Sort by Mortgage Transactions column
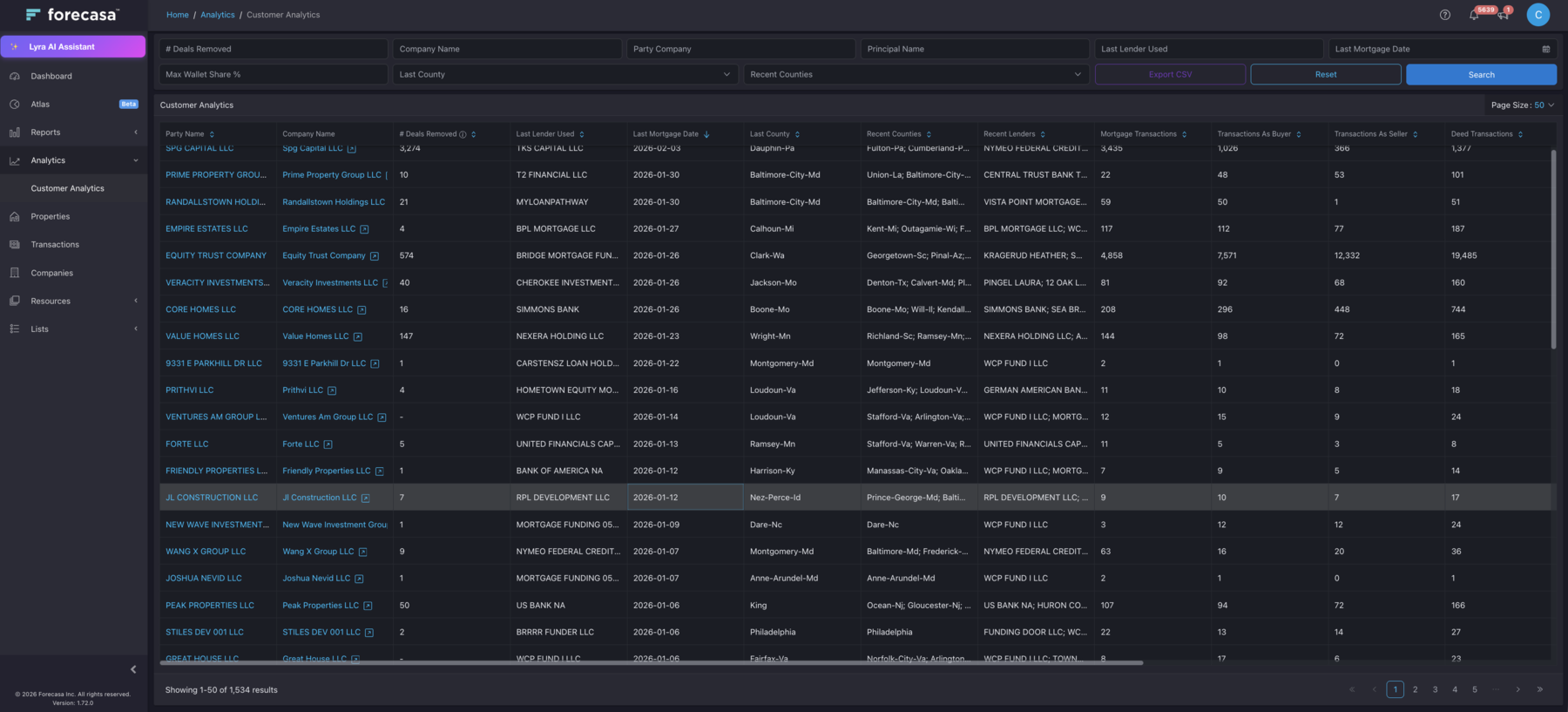This screenshot has height=712, width=1568. click(1184, 134)
